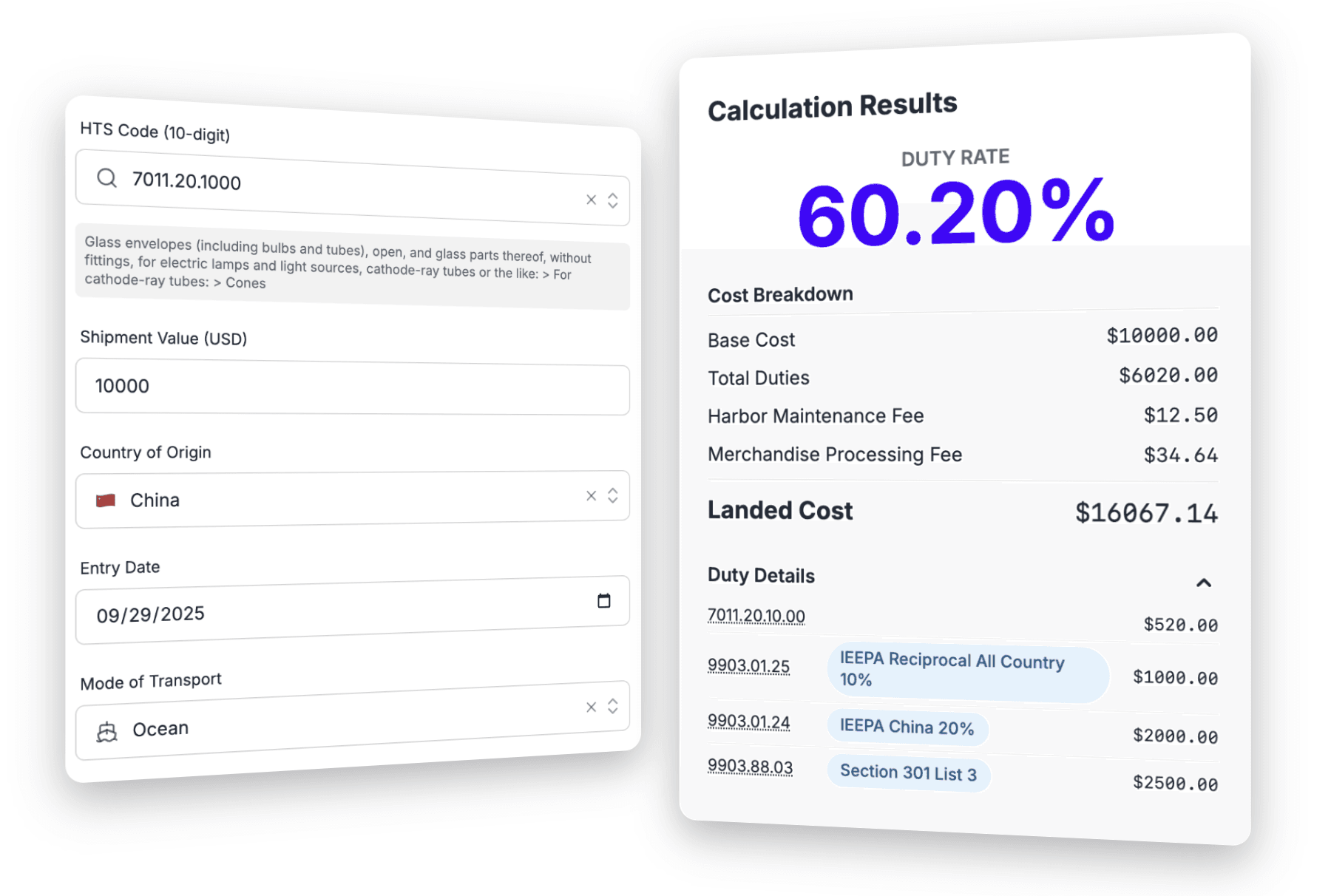Screen dimensions: 1331x896
Task: Click the Shipment Value input field
Action: [352, 387]
